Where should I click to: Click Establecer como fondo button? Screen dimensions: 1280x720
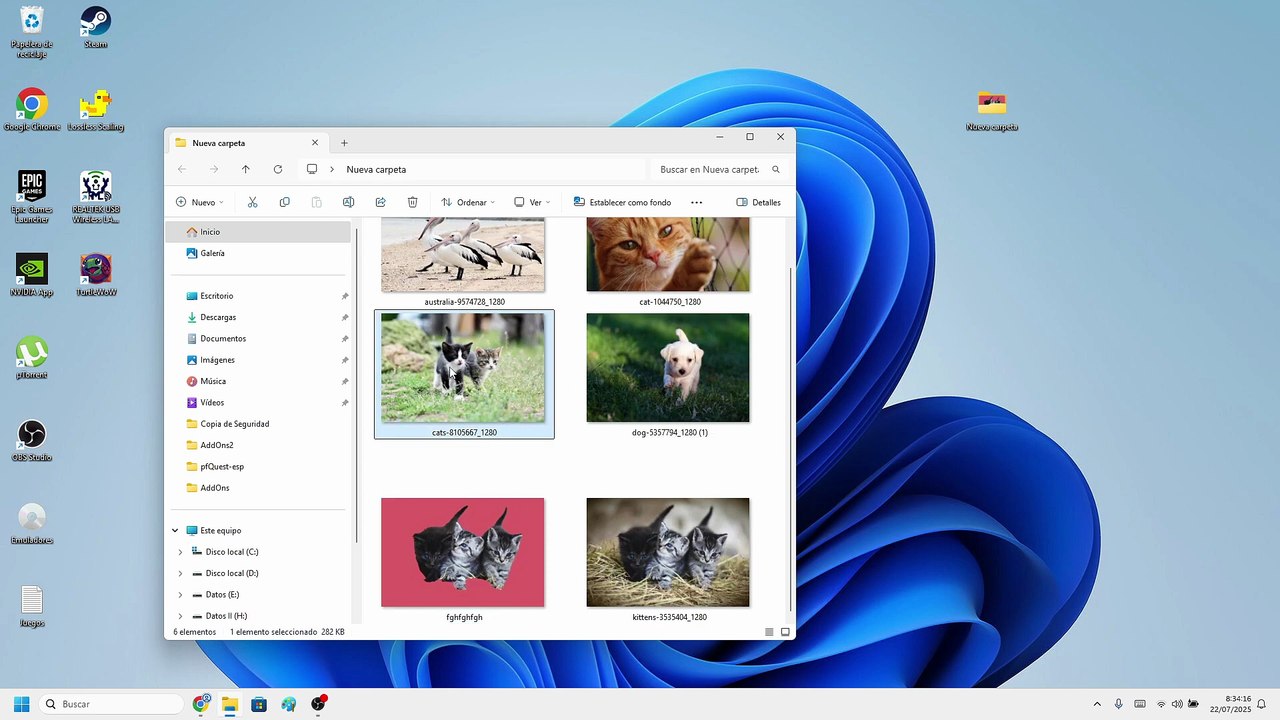[622, 202]
